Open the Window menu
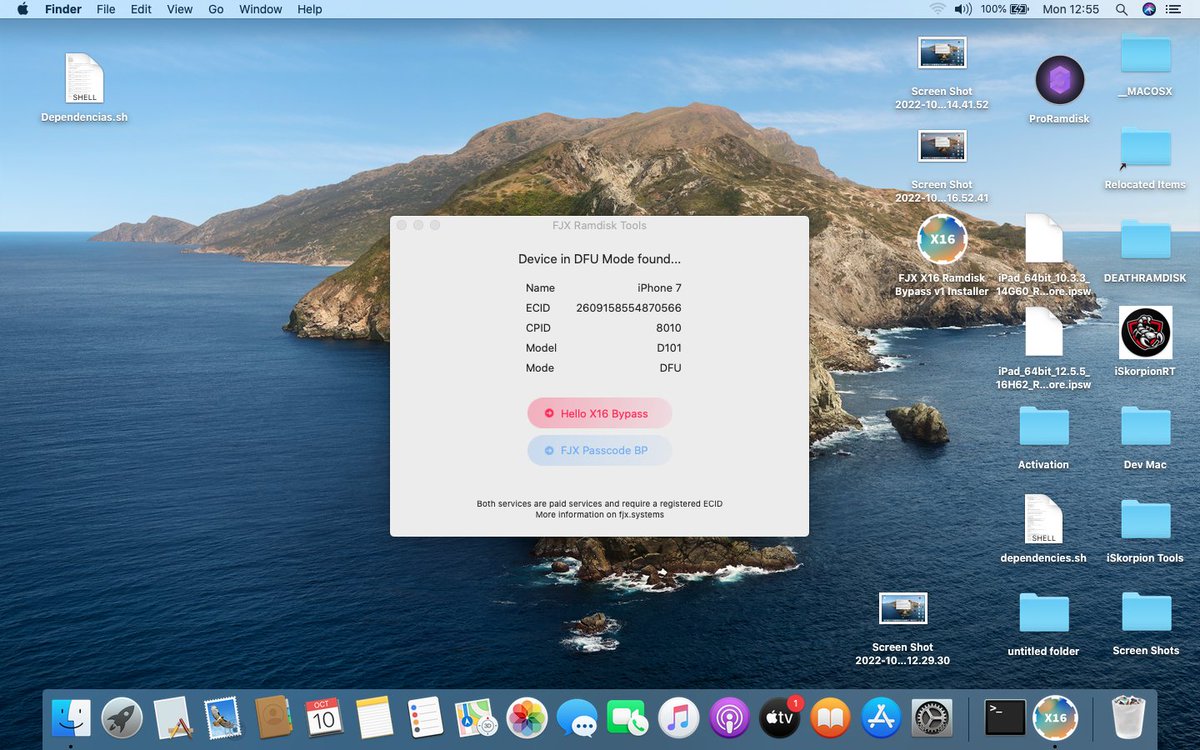 pyautogui.click(x=260, y=9)
